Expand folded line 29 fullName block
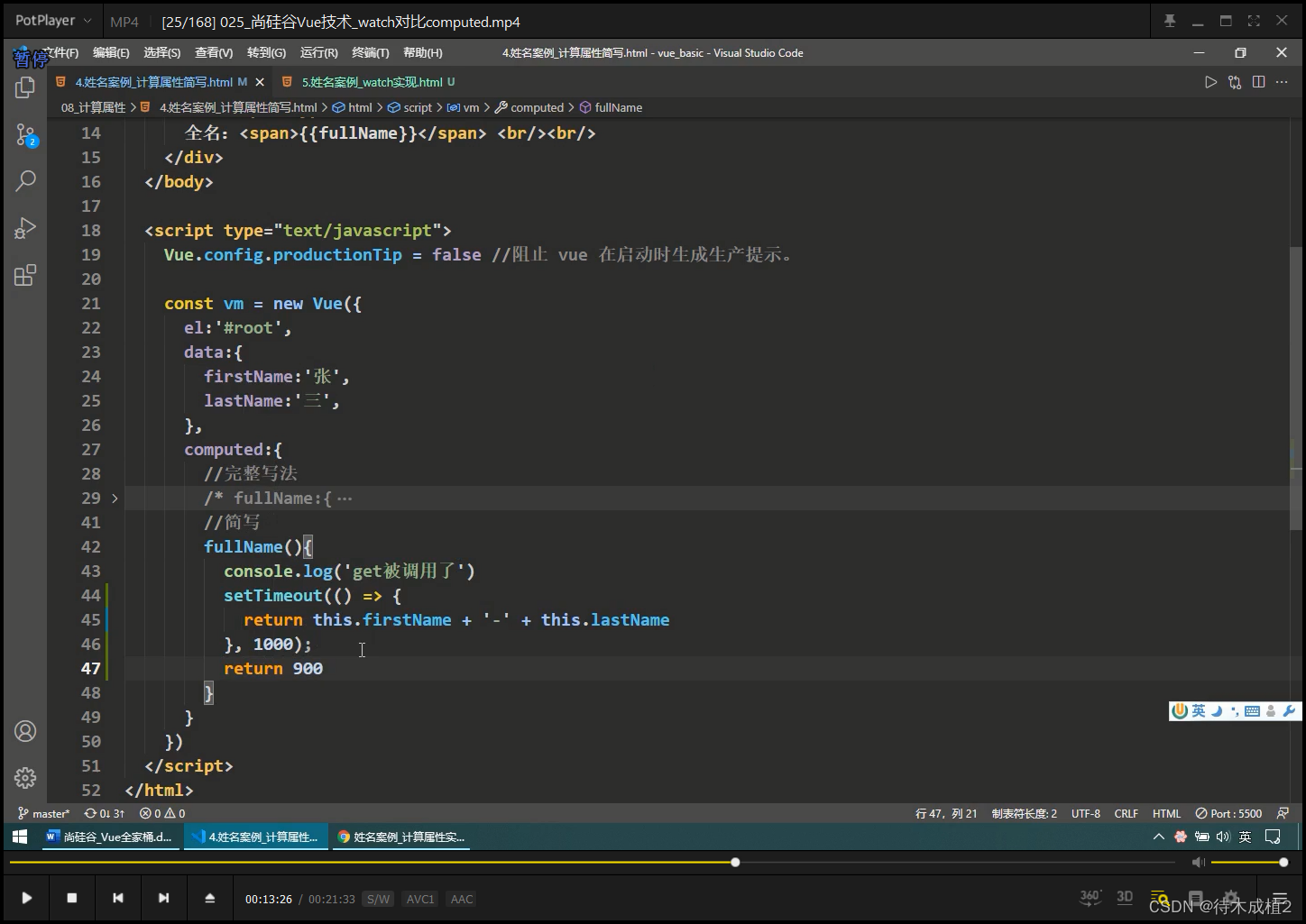Screen dimensions: 1306x924 (115, 498)
